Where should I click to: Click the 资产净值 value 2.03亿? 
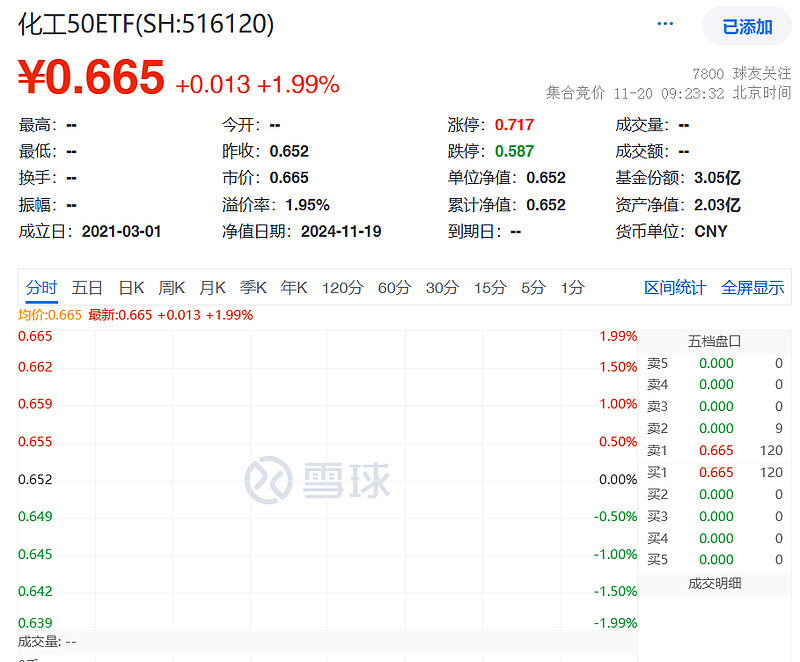click(717, 205)
